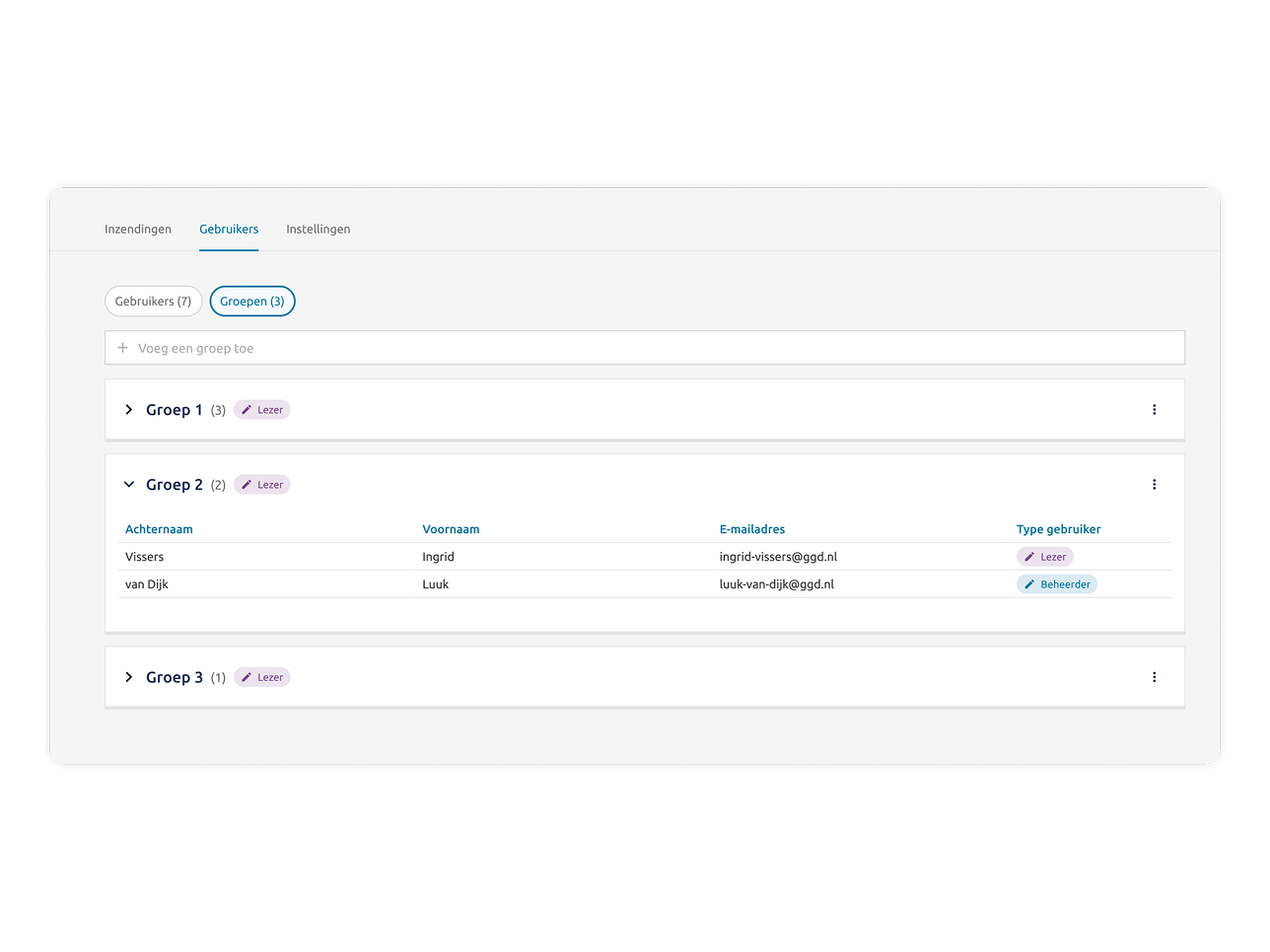Sort by the Type gebruiker column header

(x=1059, y=529)
